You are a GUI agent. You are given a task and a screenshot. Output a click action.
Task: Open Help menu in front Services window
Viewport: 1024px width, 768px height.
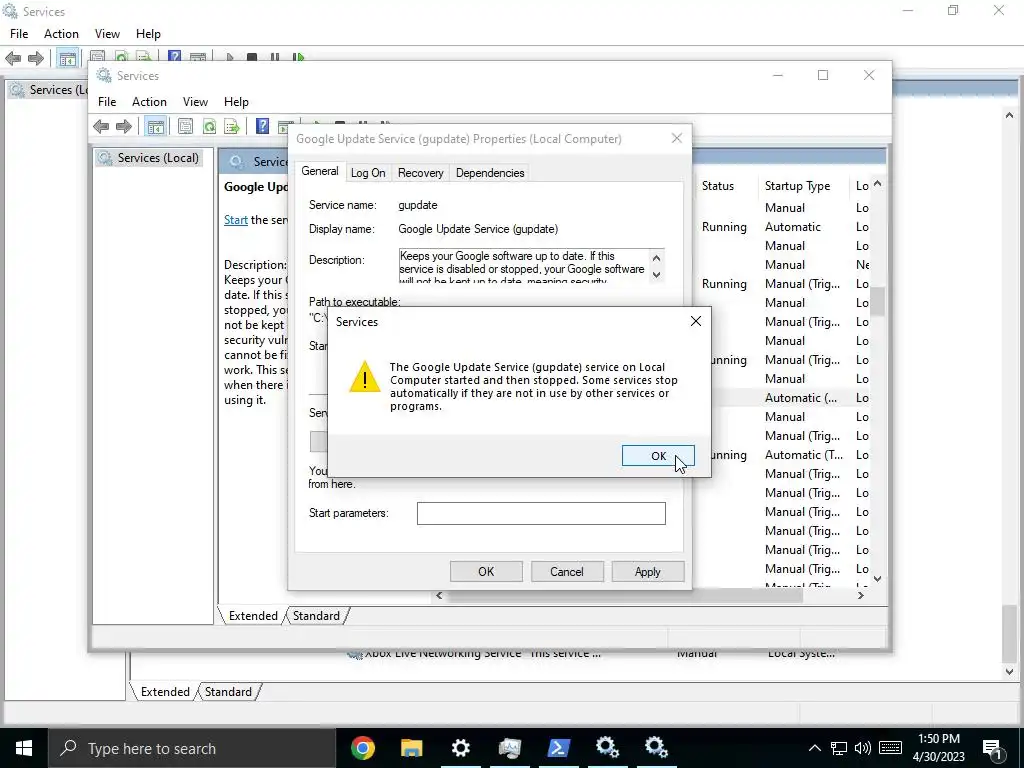[236, 102]
